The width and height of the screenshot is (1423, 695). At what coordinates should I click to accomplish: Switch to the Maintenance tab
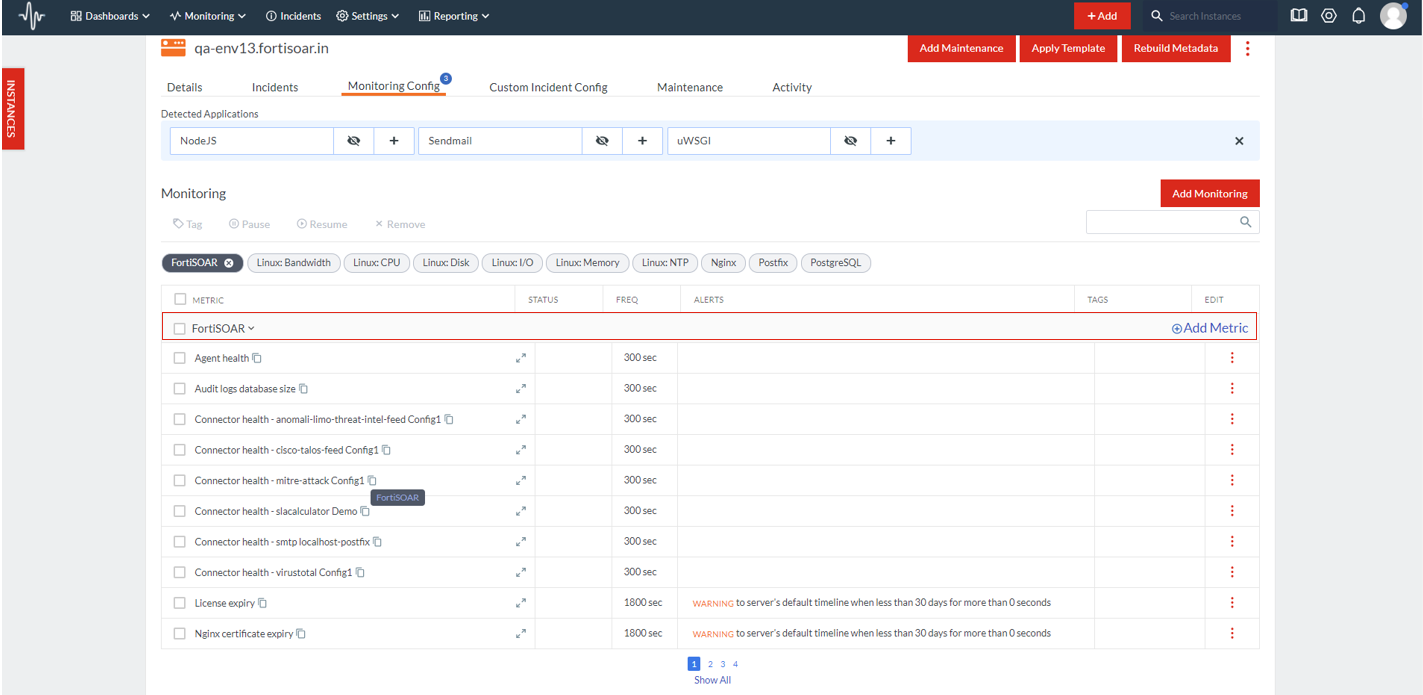[690, 87]
